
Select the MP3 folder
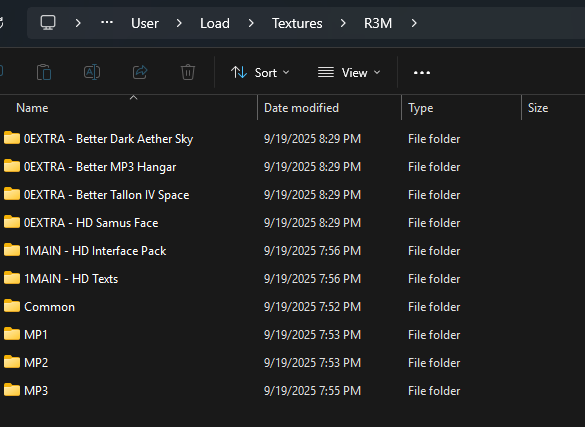(x=36, y=391)
